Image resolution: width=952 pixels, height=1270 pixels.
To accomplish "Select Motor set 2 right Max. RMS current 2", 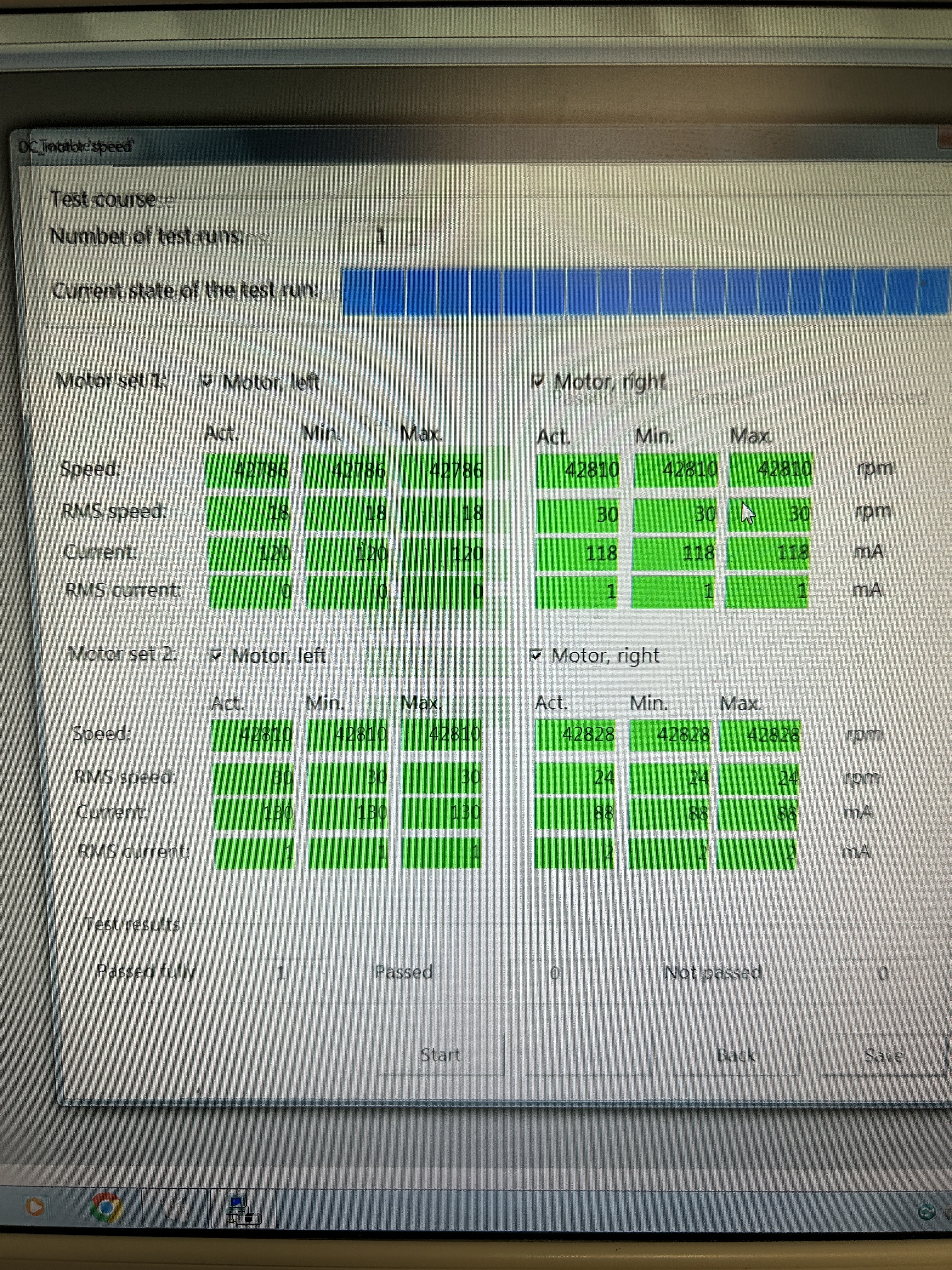I will [x=756, y=853].
